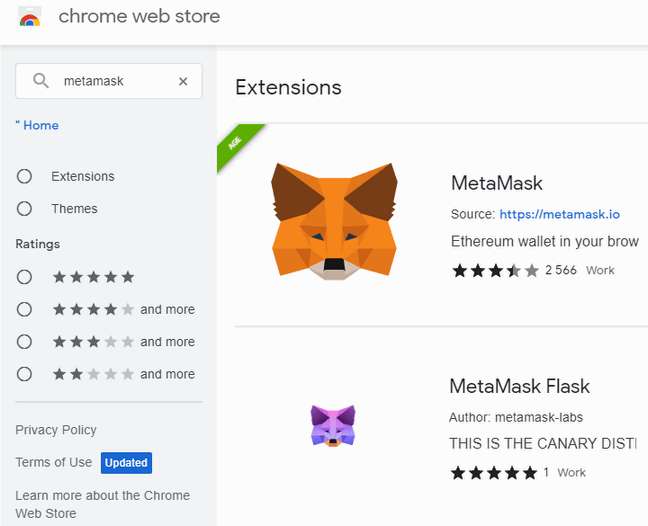Select the Extensions radio button
This screenshot has width=648, height=526.
point(25,177)
